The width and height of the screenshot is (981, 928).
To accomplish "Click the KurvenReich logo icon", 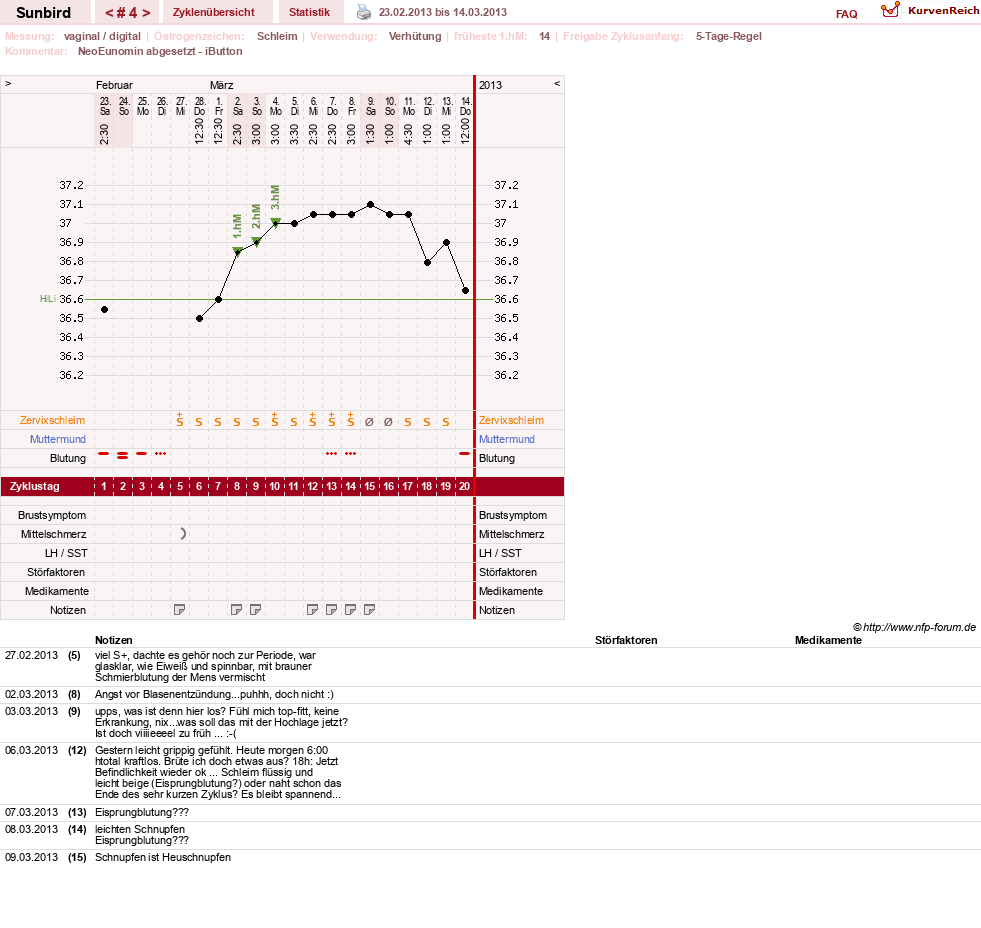I will tap(890, 10).
